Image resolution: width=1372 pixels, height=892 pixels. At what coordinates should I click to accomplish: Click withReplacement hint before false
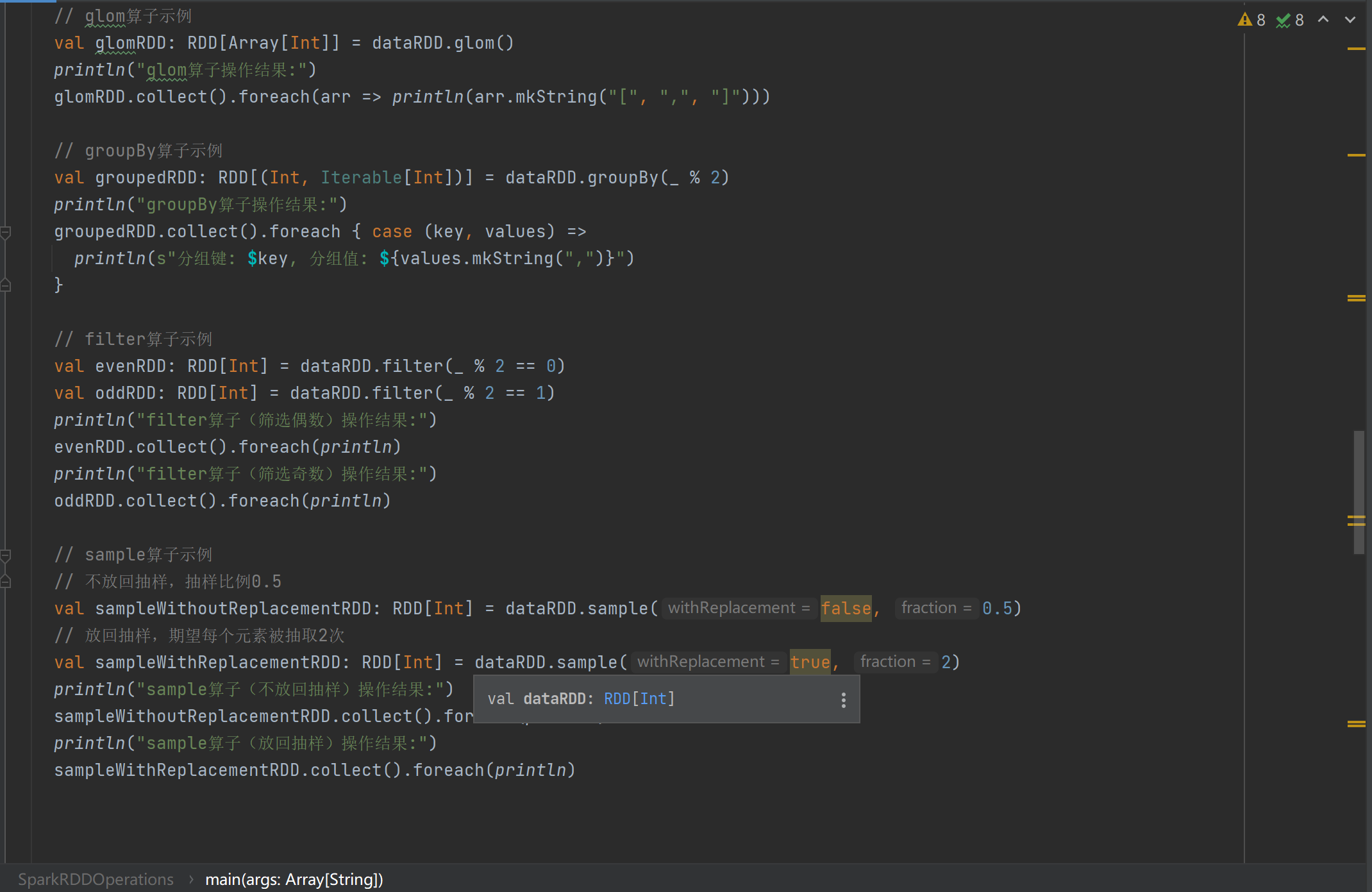point(739,608)
